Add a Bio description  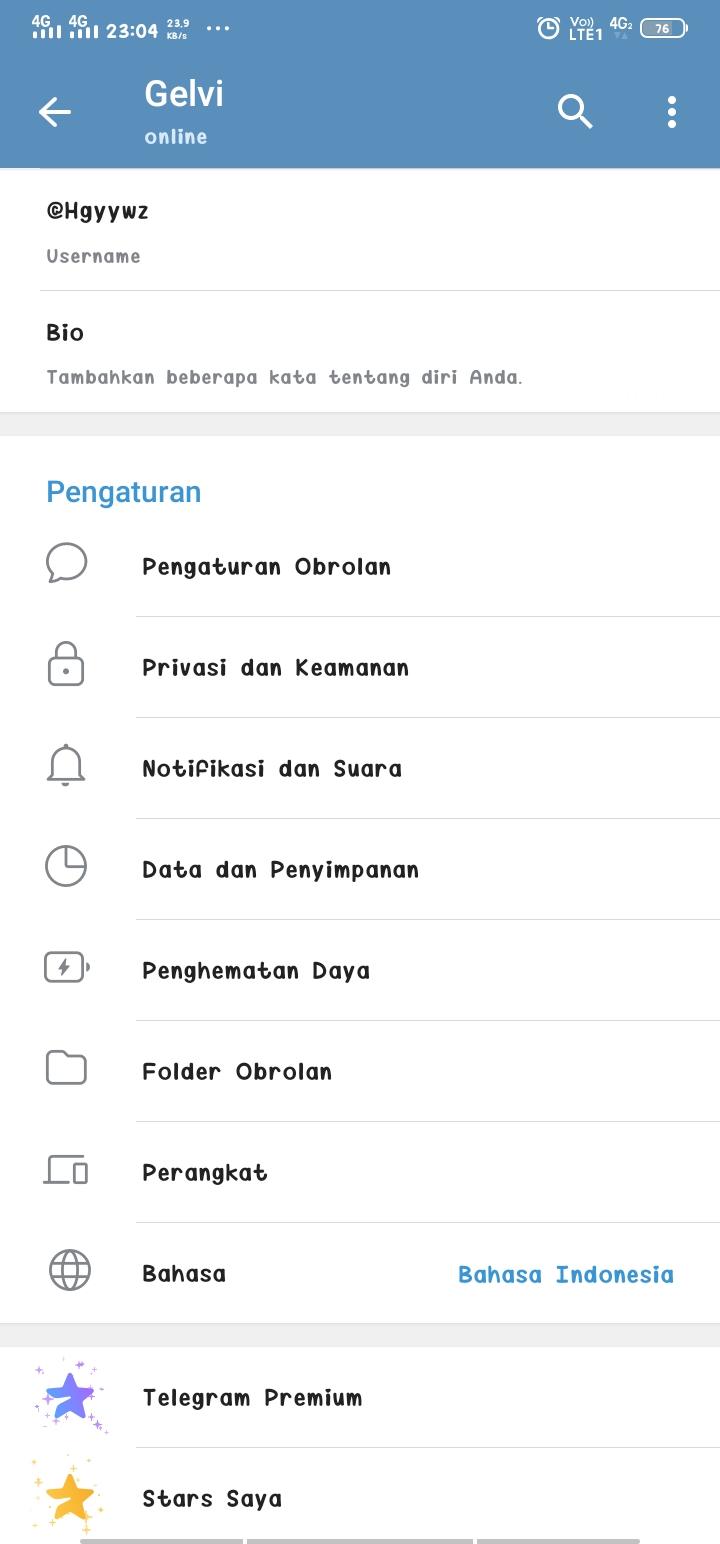[x=284, y=377]
